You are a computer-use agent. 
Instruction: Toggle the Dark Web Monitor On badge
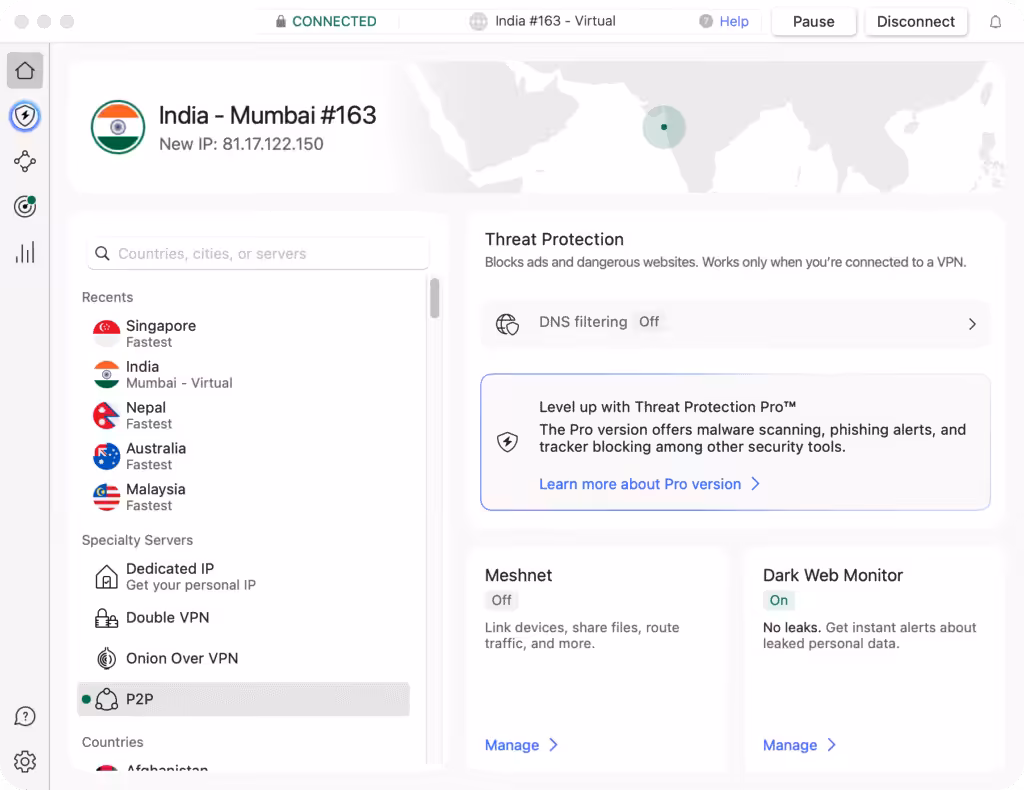tap(779, 600)
